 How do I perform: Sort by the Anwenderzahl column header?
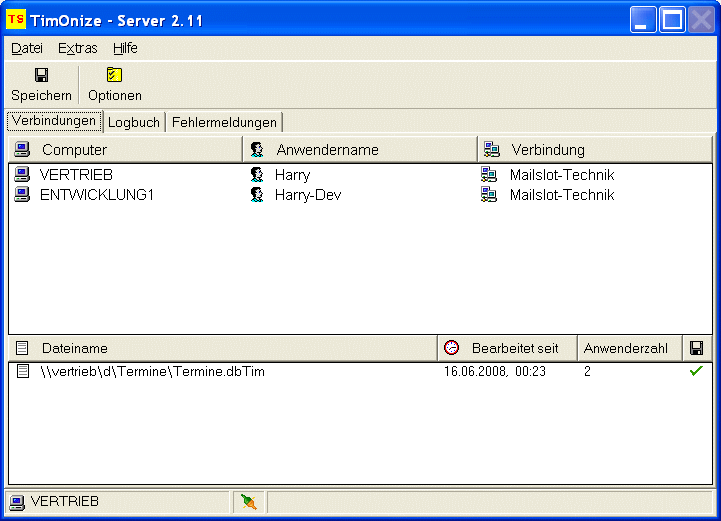click(x=629, y=348)
